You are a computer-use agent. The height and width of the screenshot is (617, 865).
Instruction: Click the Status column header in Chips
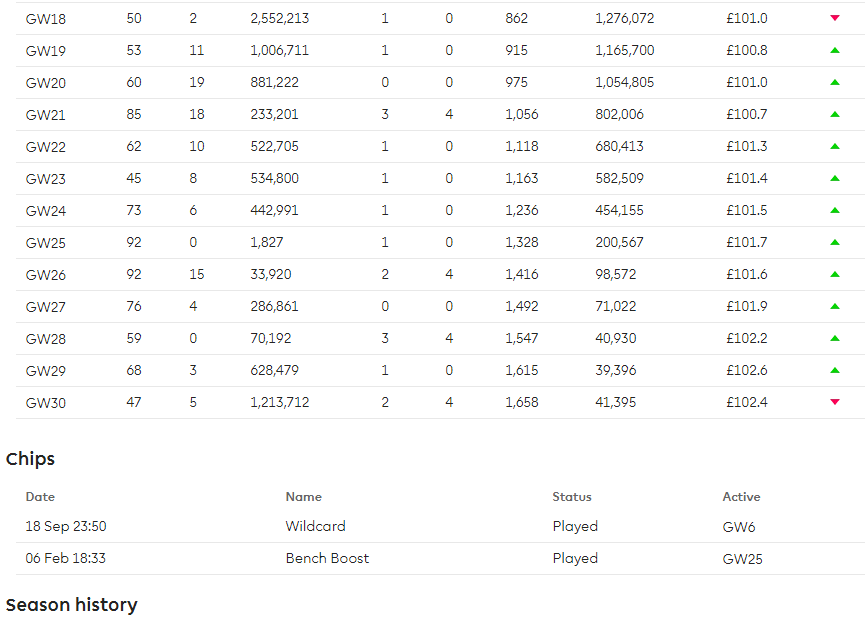(572, 496)
